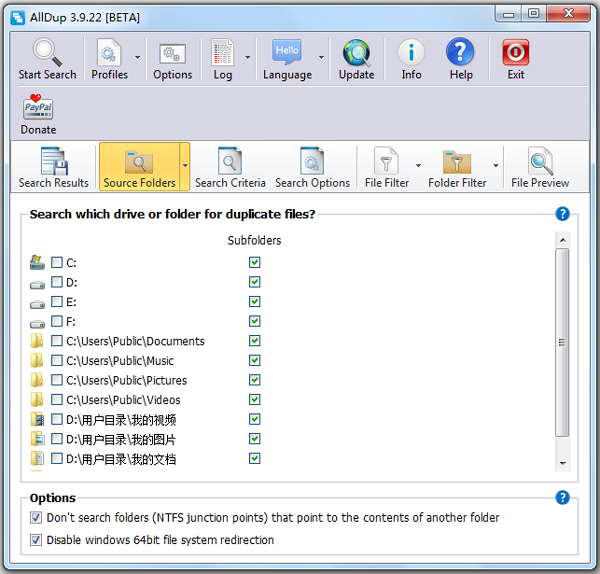
Task: Click the videos folder icon of 我的视频
Action: coord(38,419)
